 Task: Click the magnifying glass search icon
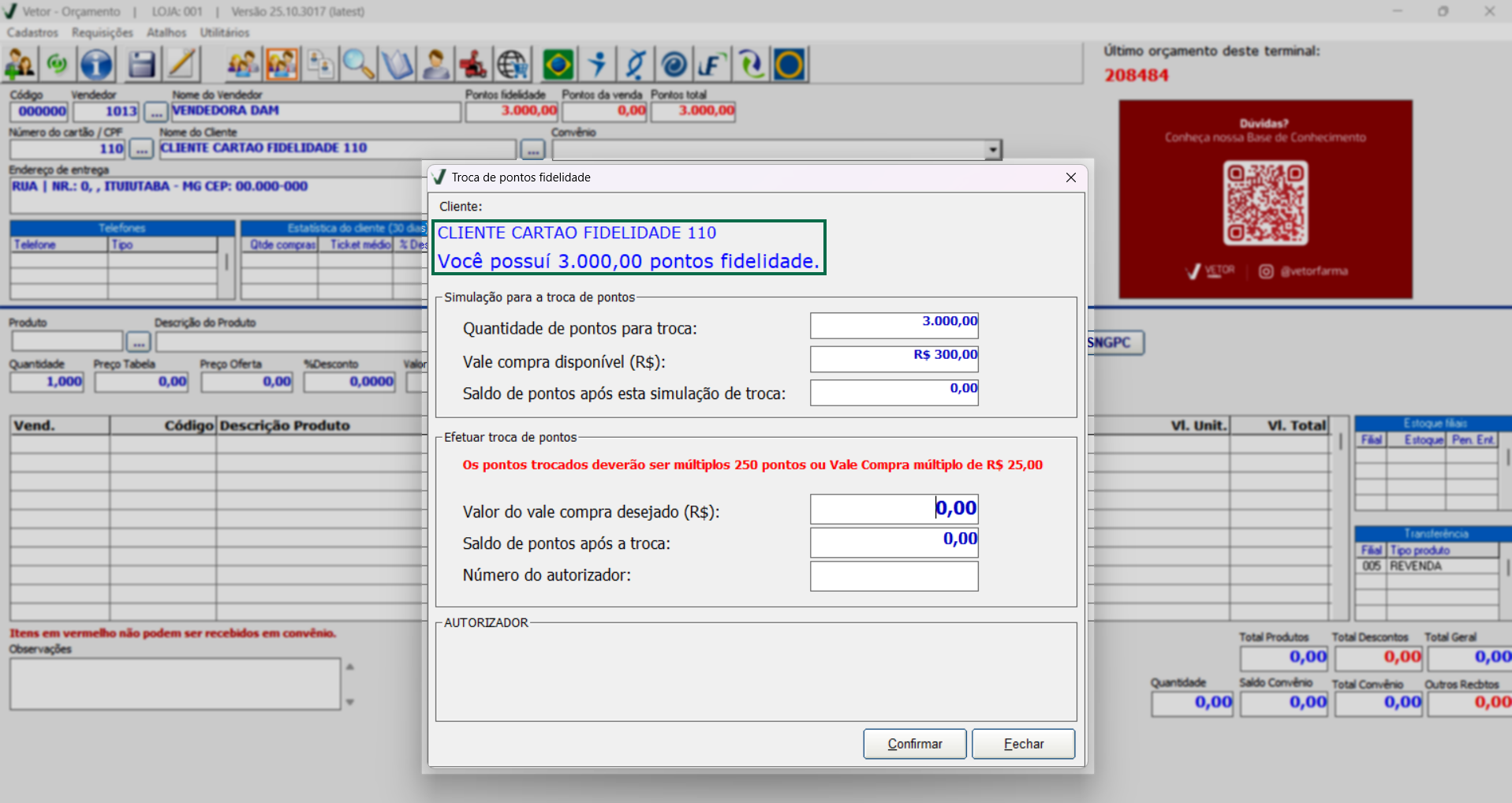point(358,65)
